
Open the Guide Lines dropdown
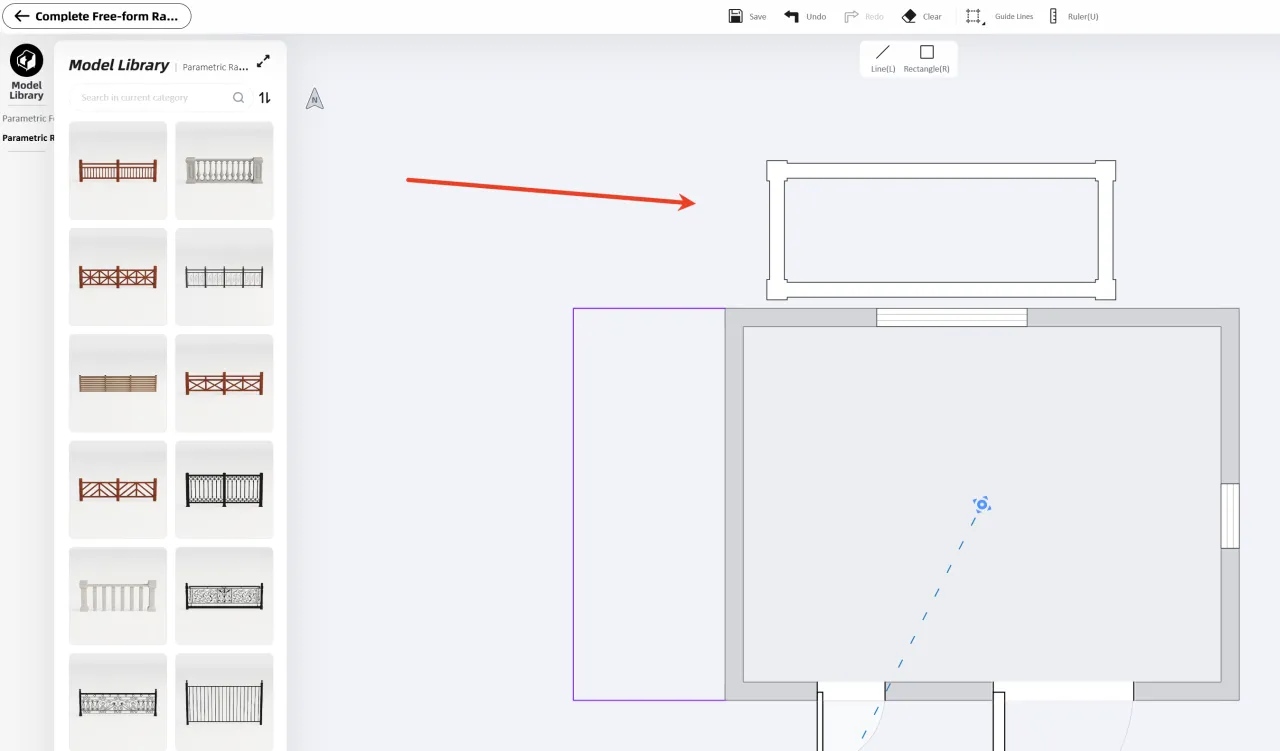(975, 17)
